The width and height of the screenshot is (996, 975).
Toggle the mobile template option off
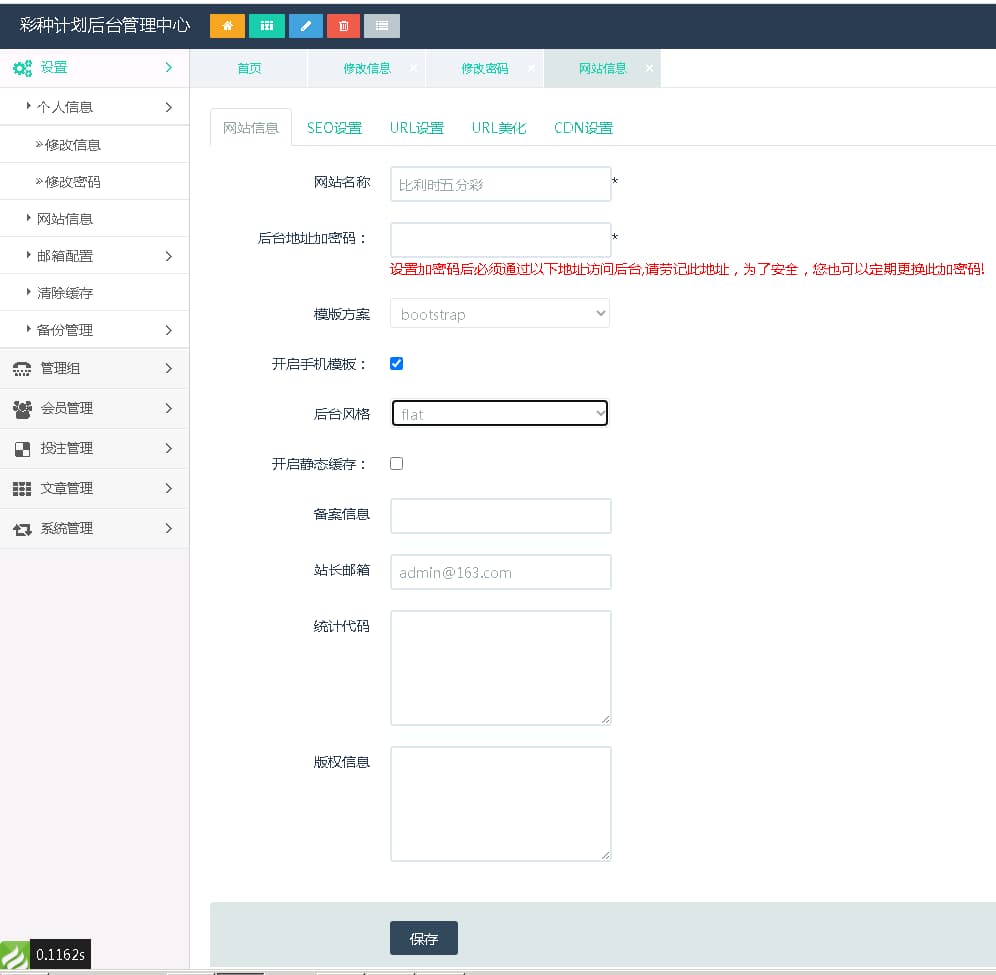(x=396, y=363)
